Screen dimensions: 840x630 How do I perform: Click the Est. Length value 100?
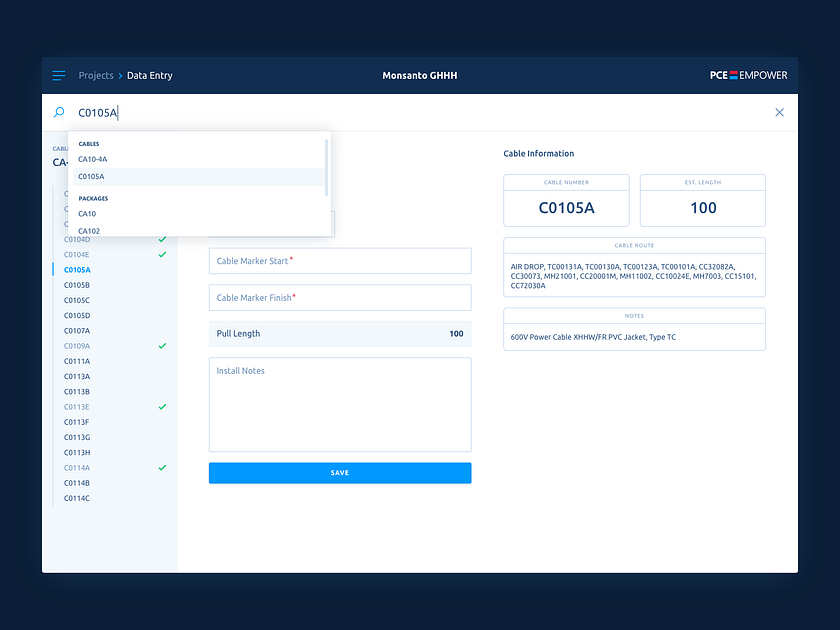click(x=703, y=208)
